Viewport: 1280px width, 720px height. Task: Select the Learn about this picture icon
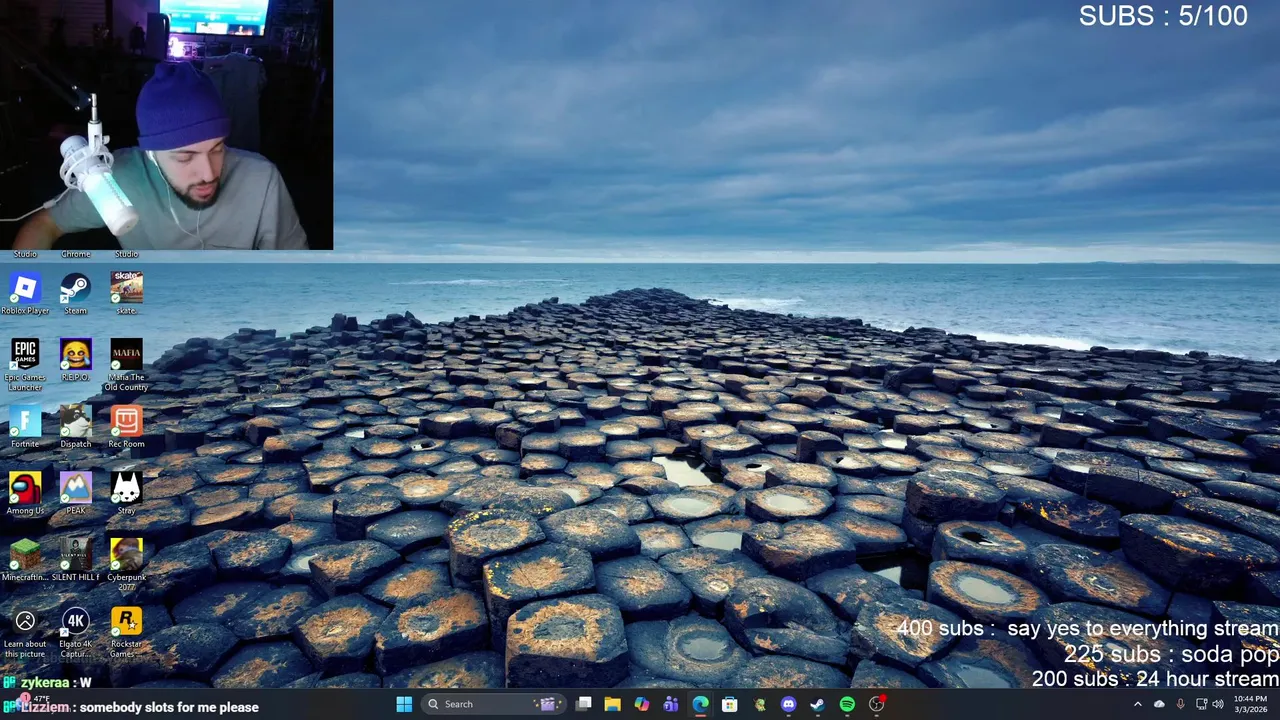coord(25,633)
